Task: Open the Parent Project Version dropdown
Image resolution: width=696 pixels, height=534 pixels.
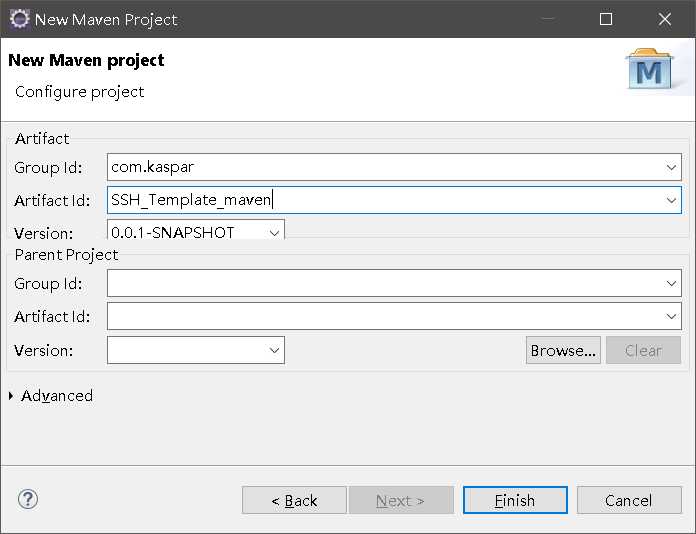Action: tap(274, 350)
